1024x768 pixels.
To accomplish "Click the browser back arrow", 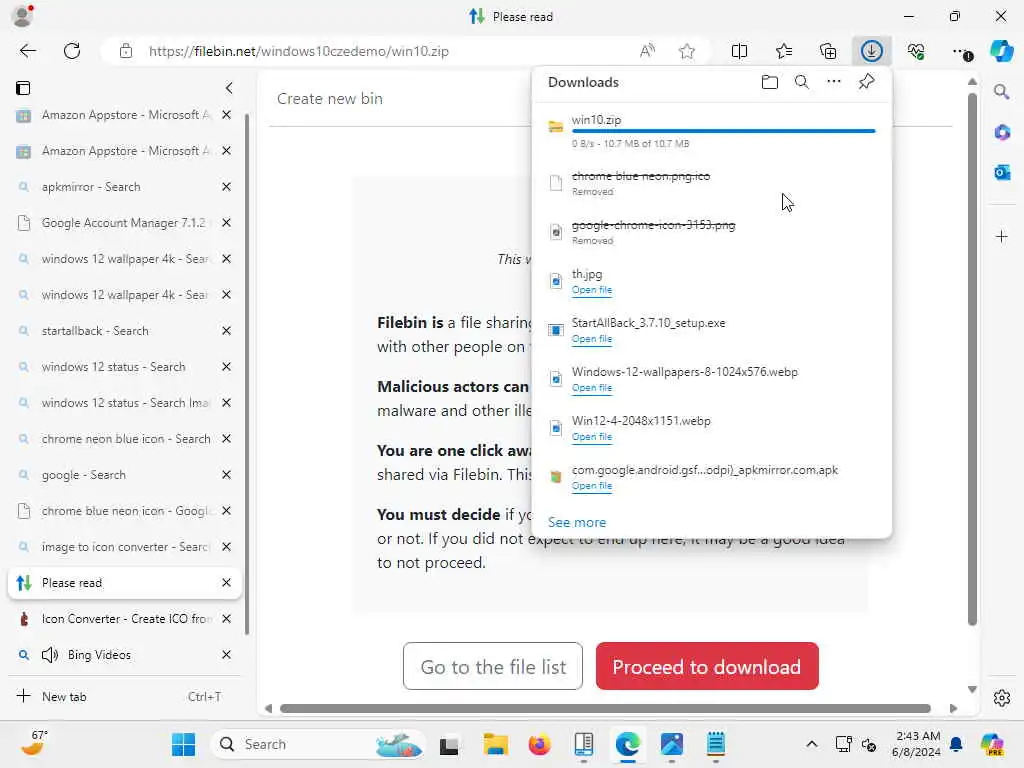I will point(27,51).
